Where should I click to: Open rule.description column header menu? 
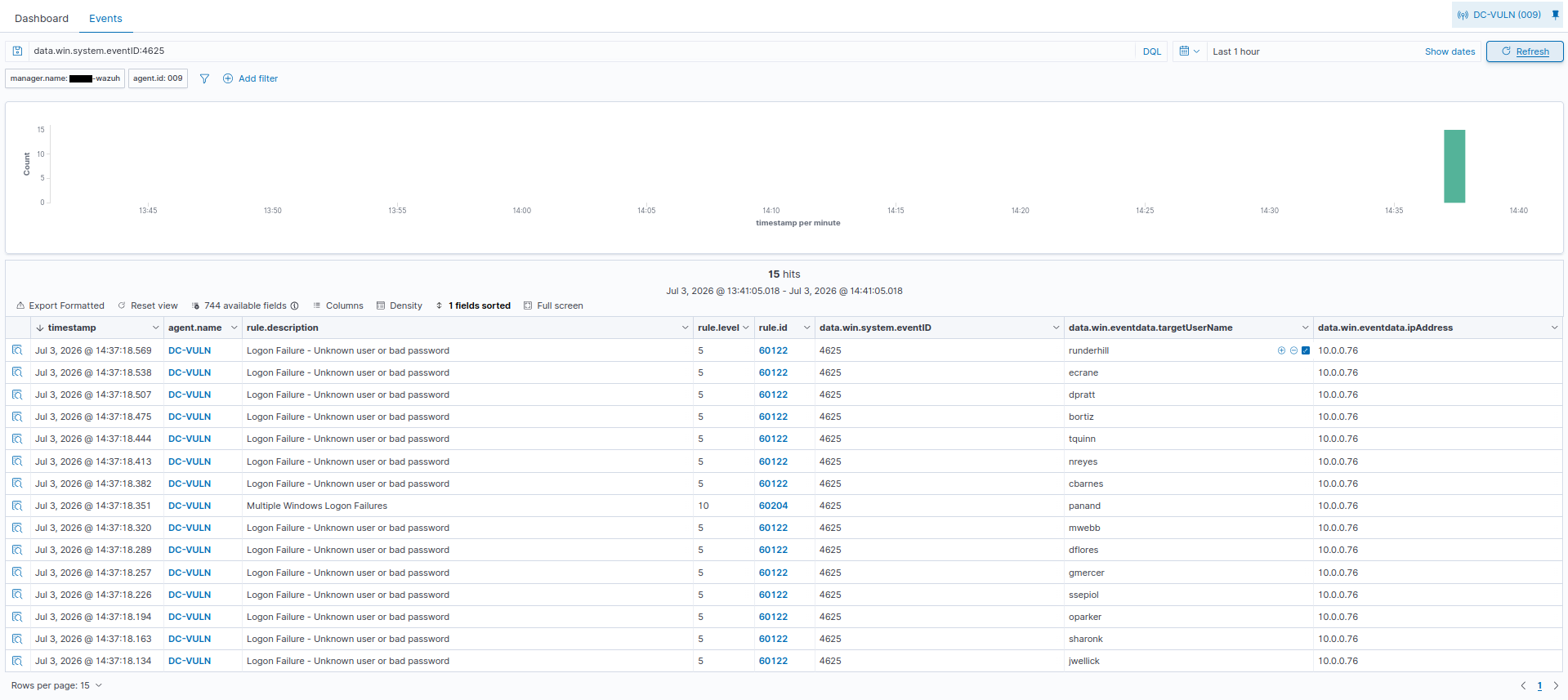[685, 328]
